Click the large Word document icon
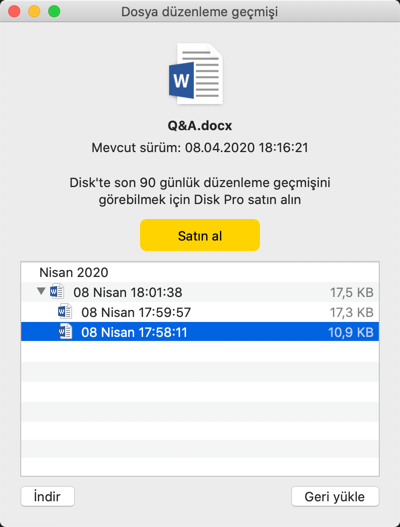Image resolution: width=400 pixels, height=527 pixels. pos(196,74)
